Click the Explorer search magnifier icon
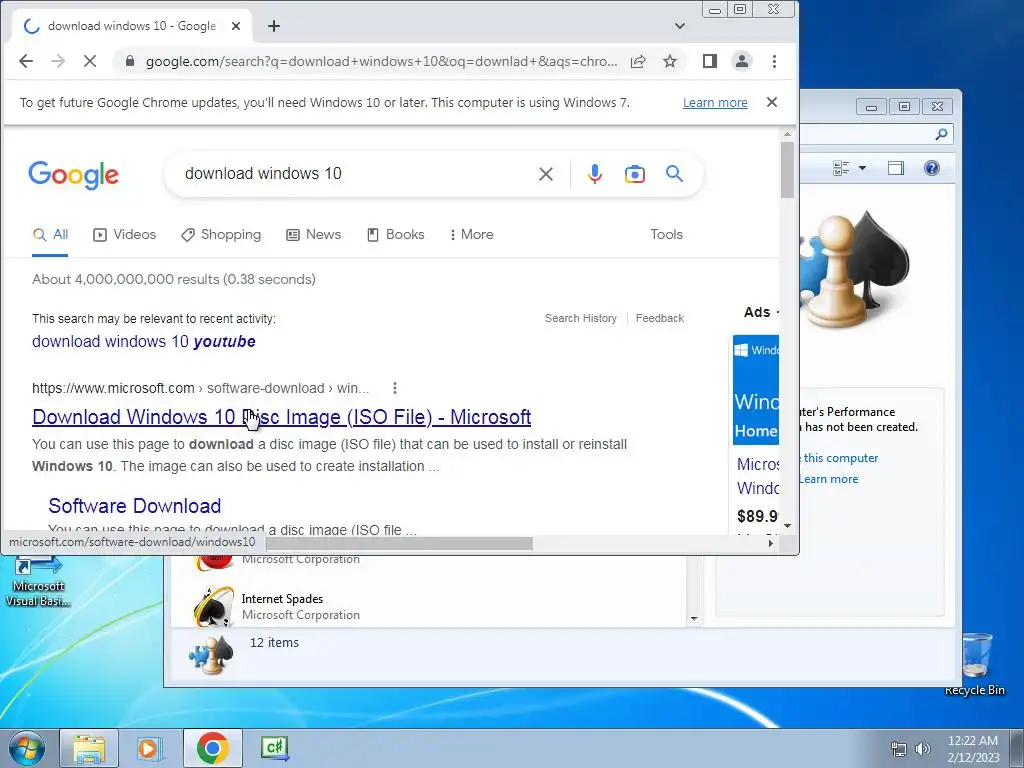1024x768 pixels. [941, 134]
